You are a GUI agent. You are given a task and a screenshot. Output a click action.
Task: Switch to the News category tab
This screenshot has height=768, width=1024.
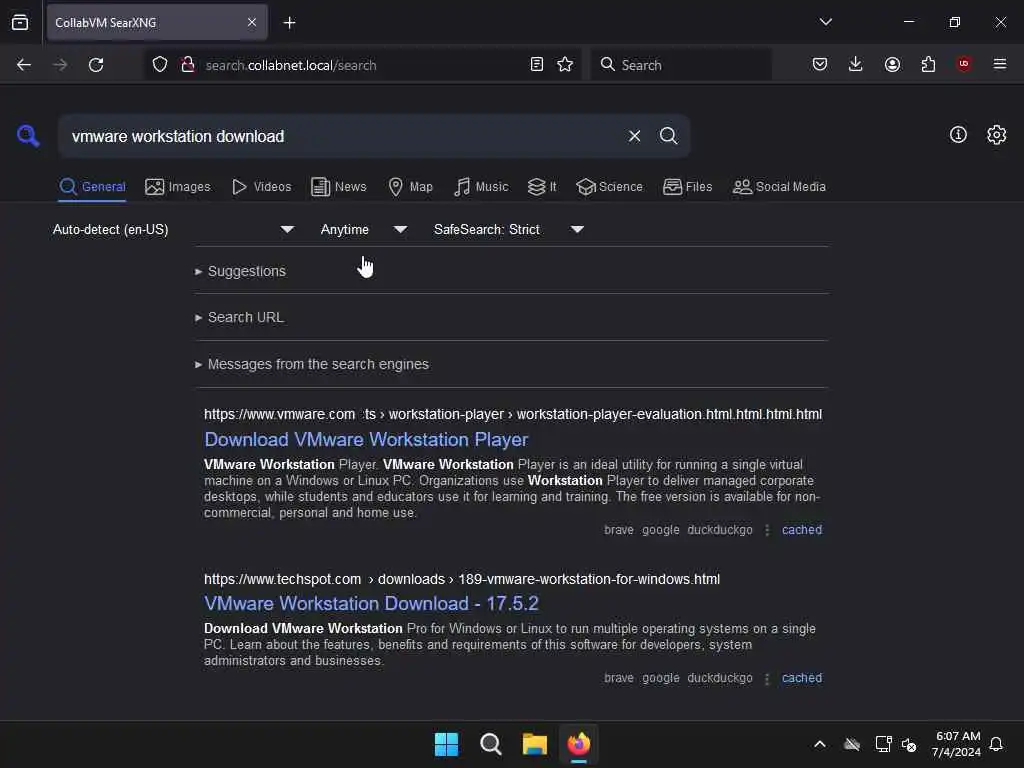pyautogui.click(x=339, y=187)
